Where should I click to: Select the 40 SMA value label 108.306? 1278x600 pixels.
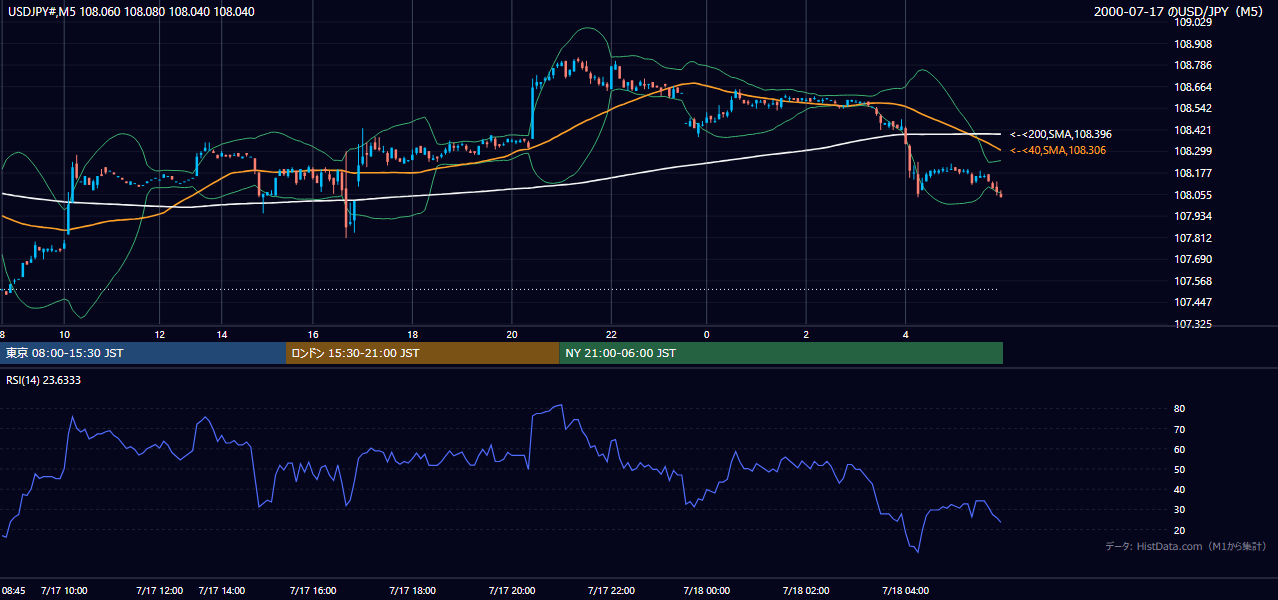click(x=1058, y=150)
